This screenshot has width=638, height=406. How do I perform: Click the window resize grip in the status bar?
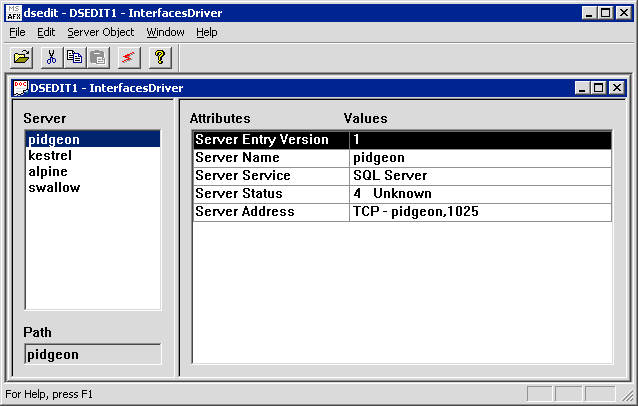pyautogui.click(x=628, y=395)
